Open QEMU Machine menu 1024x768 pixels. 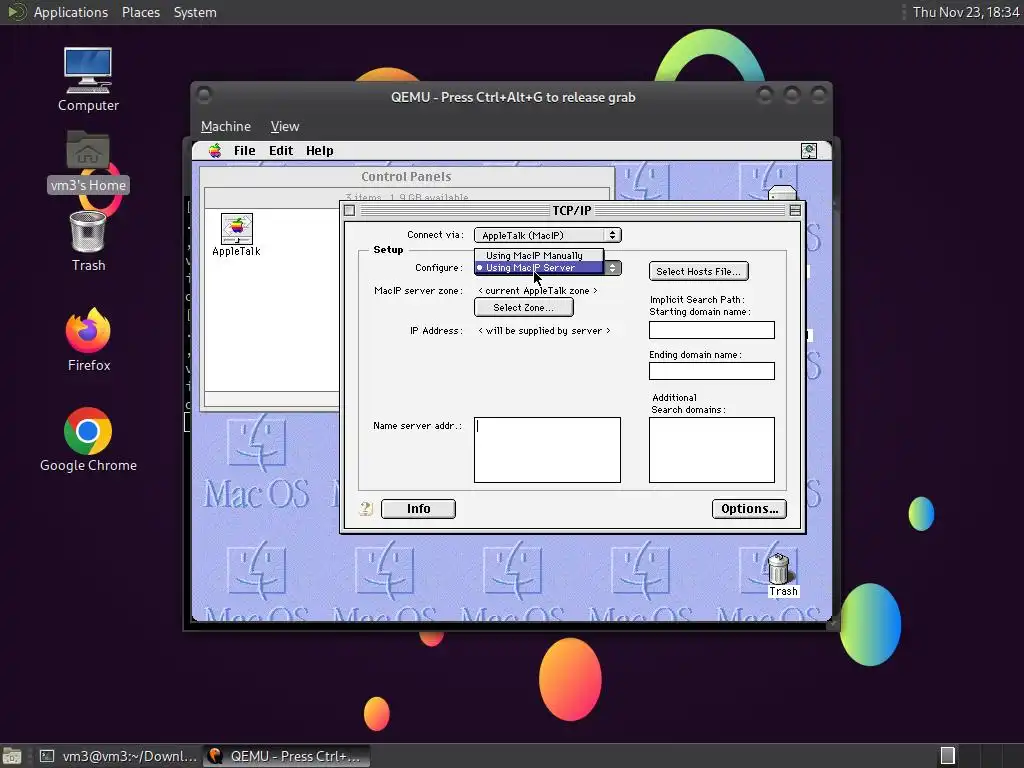coord(226,127)
